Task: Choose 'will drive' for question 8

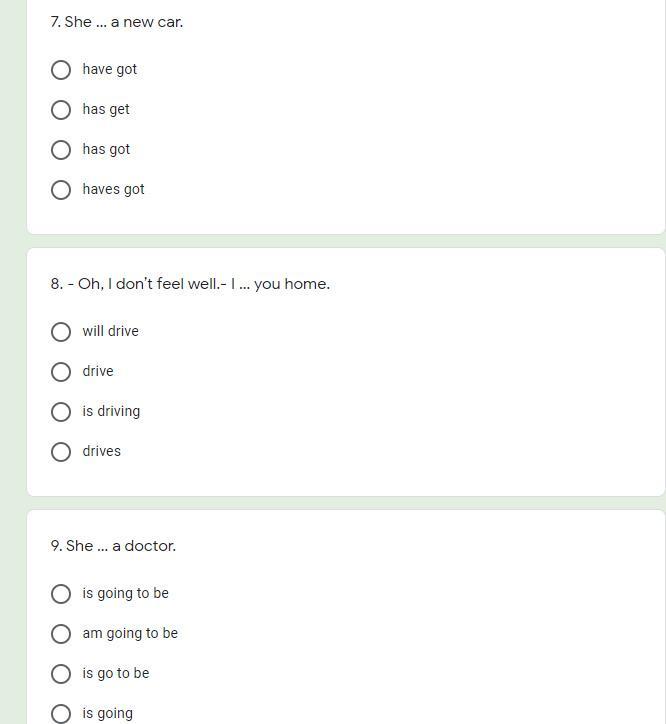Action: coord(61,332)
